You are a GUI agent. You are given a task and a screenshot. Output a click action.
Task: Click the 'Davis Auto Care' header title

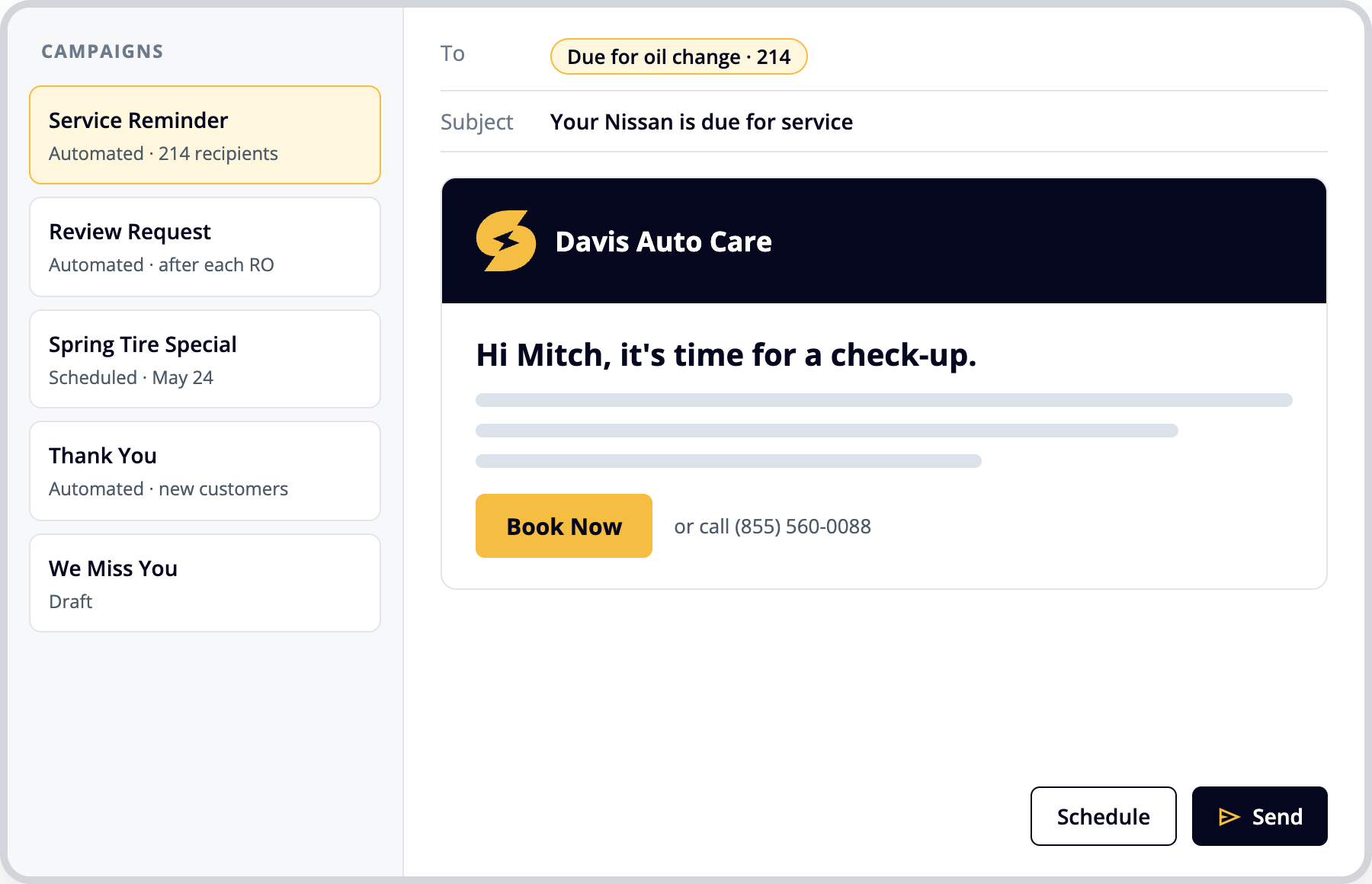tap(663, 242)
